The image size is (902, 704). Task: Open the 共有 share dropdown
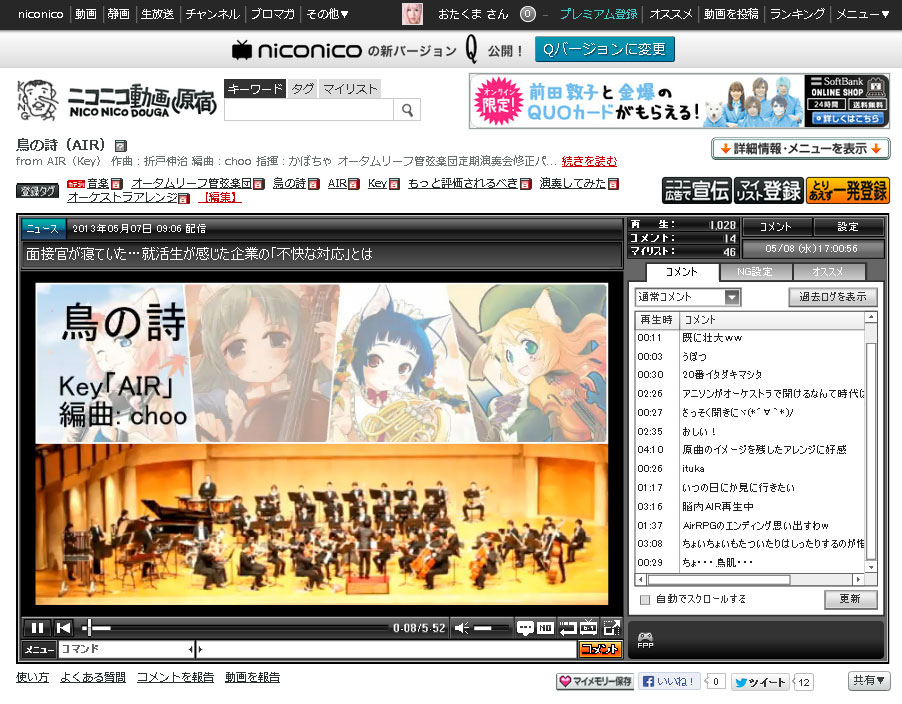click(x=869, y=681)
